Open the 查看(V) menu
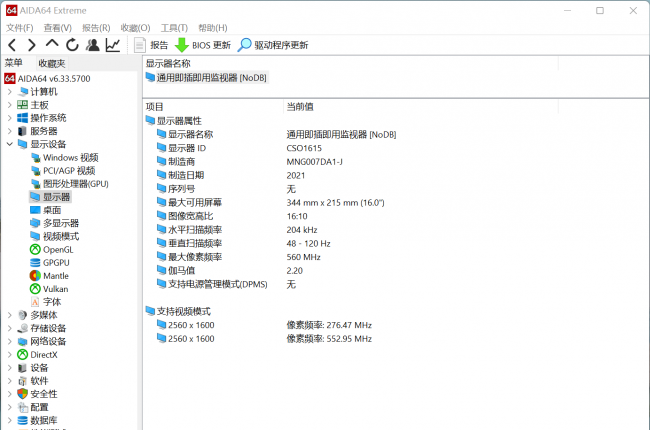 coord(58,28)
